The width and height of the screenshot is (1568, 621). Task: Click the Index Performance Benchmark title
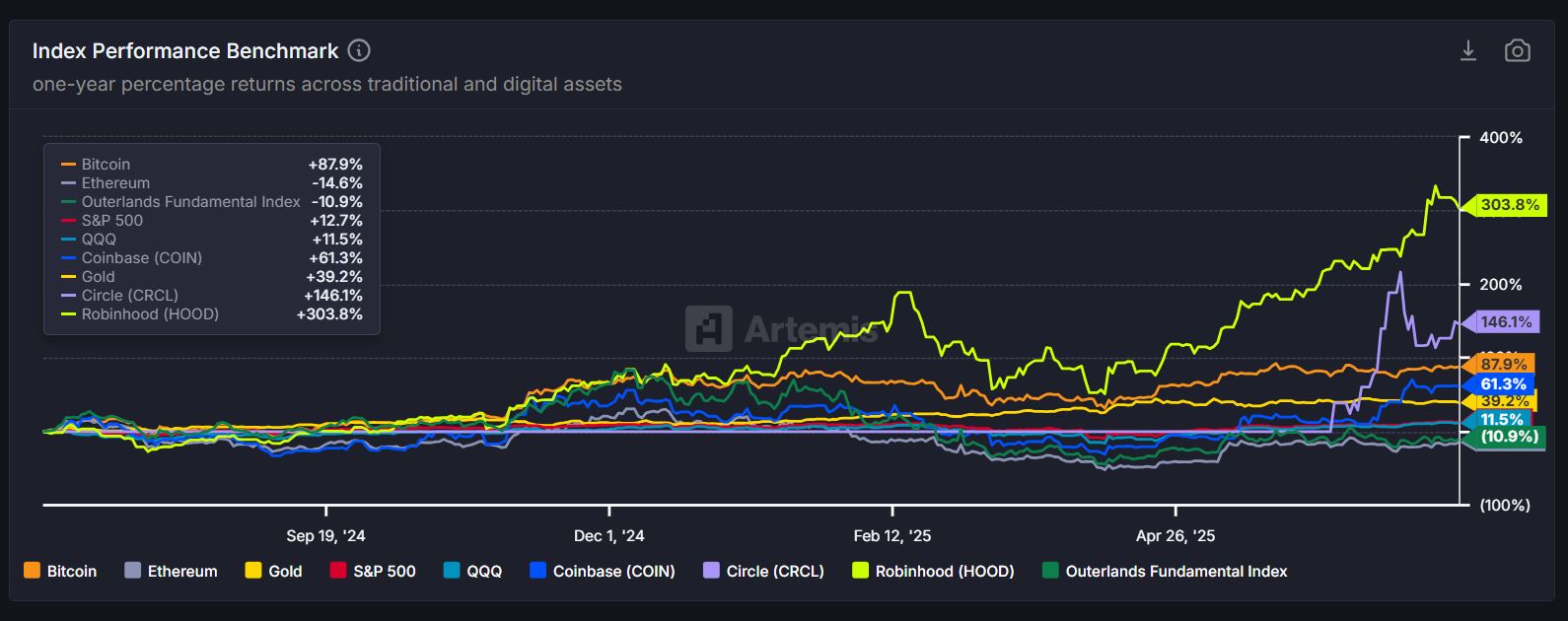tap(185, 50)
